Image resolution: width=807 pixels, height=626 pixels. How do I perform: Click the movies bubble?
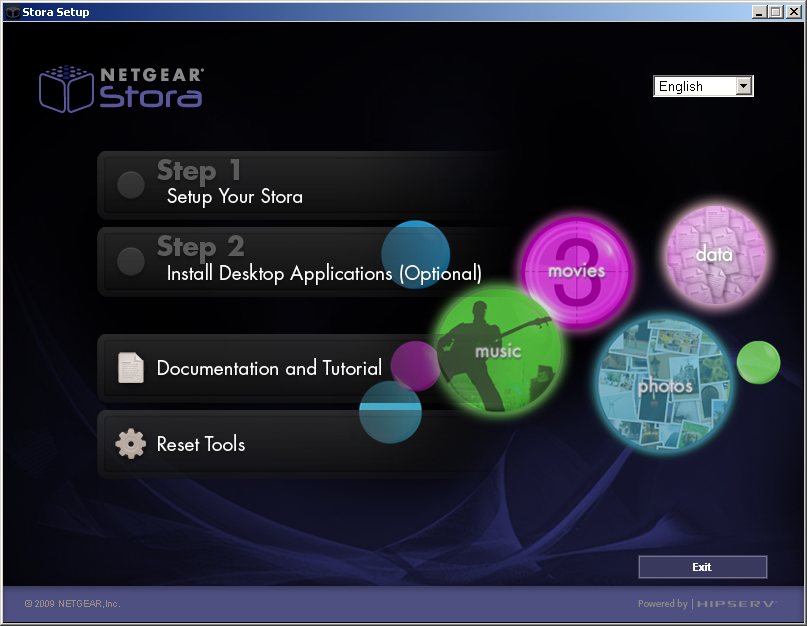coord(576,271)
